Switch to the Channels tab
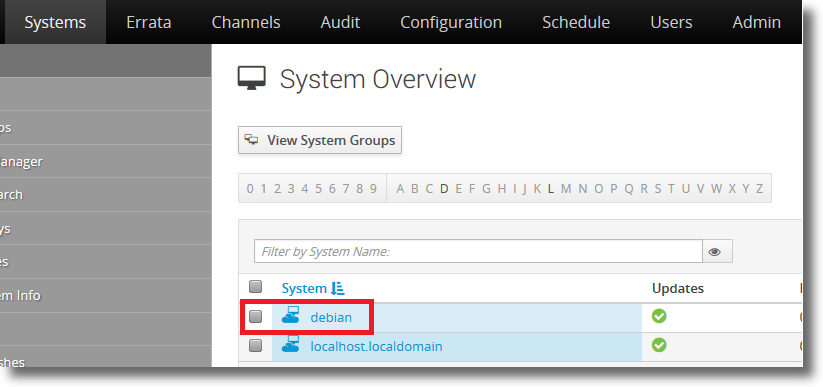This screenshot has width=823, height=387. click(x=246, y=22)
